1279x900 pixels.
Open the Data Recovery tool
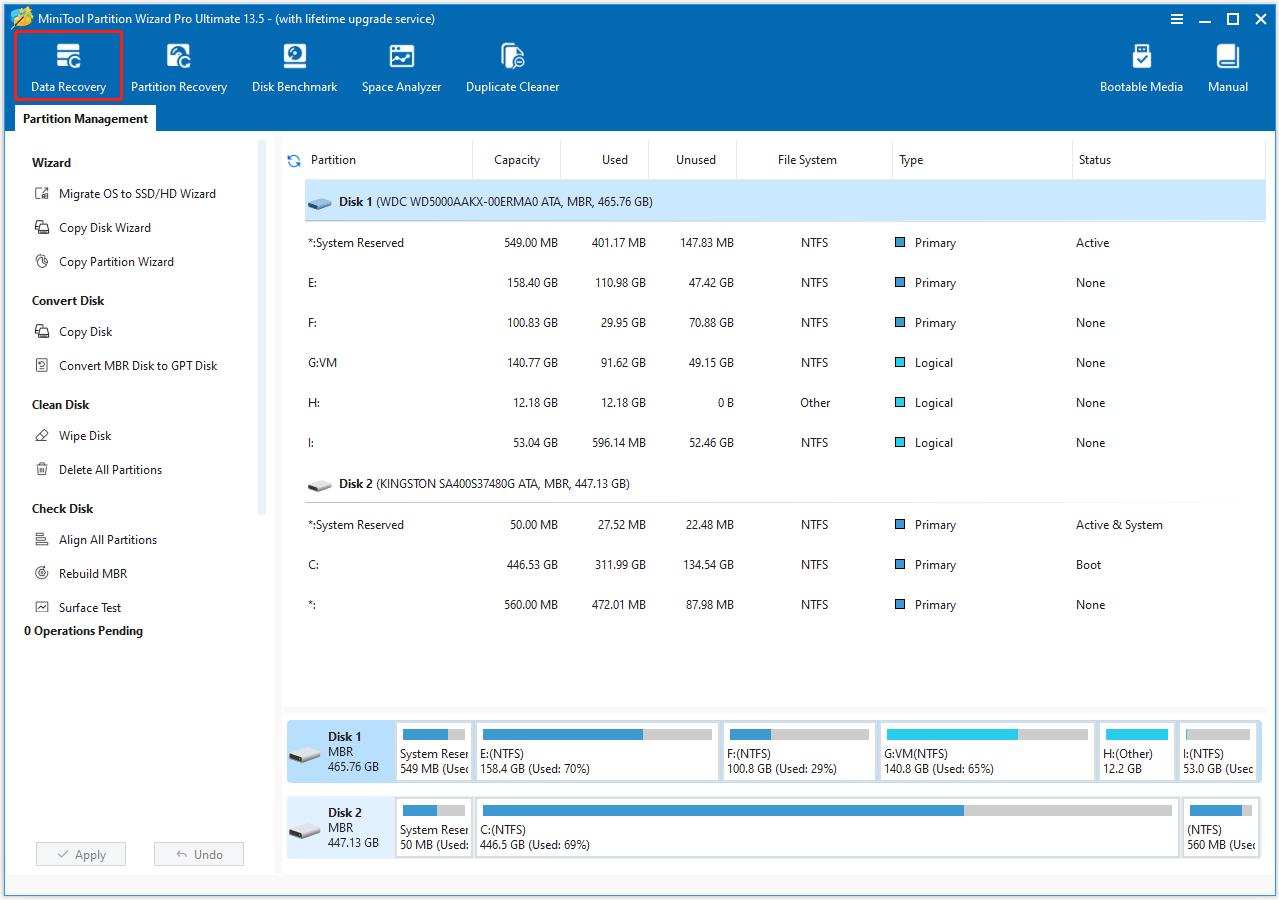pyautogui.click(x=68, y=65)
